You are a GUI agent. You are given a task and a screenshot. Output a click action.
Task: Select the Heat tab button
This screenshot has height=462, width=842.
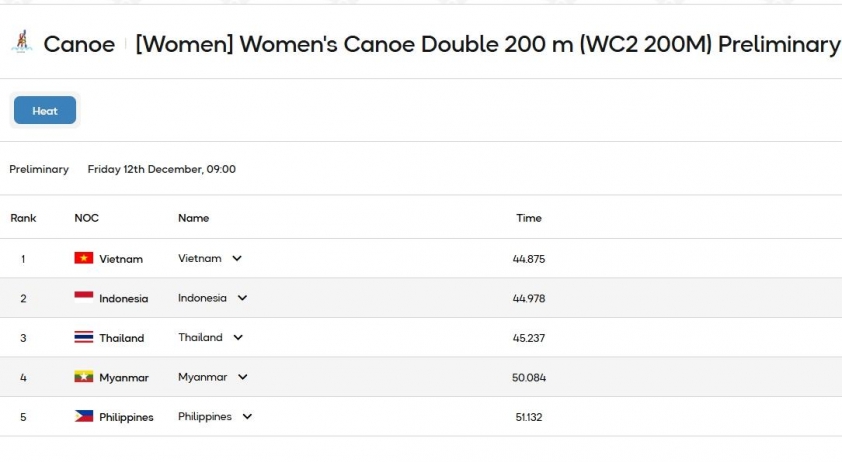click(x=45, y=111)
